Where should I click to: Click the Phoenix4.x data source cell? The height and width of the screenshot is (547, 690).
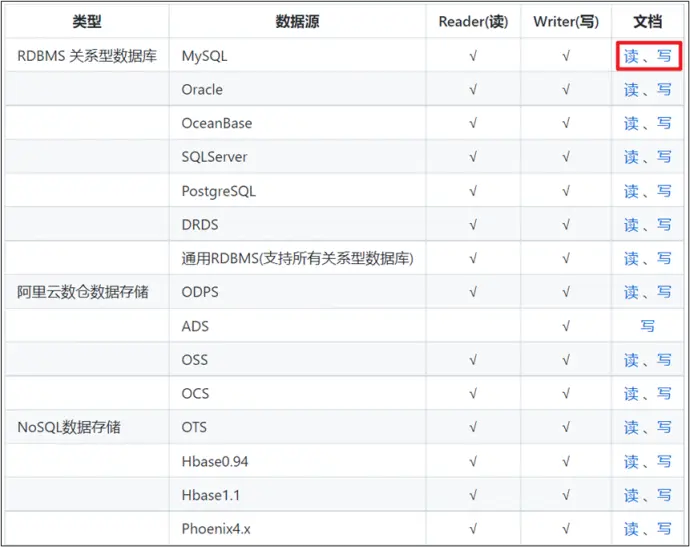297,529
